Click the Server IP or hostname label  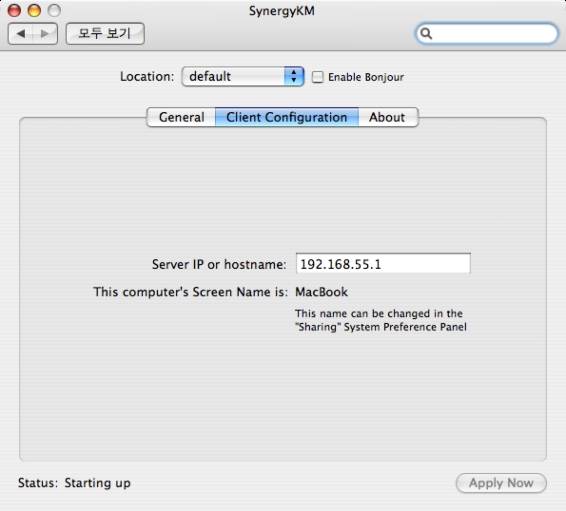click(219, 265)
